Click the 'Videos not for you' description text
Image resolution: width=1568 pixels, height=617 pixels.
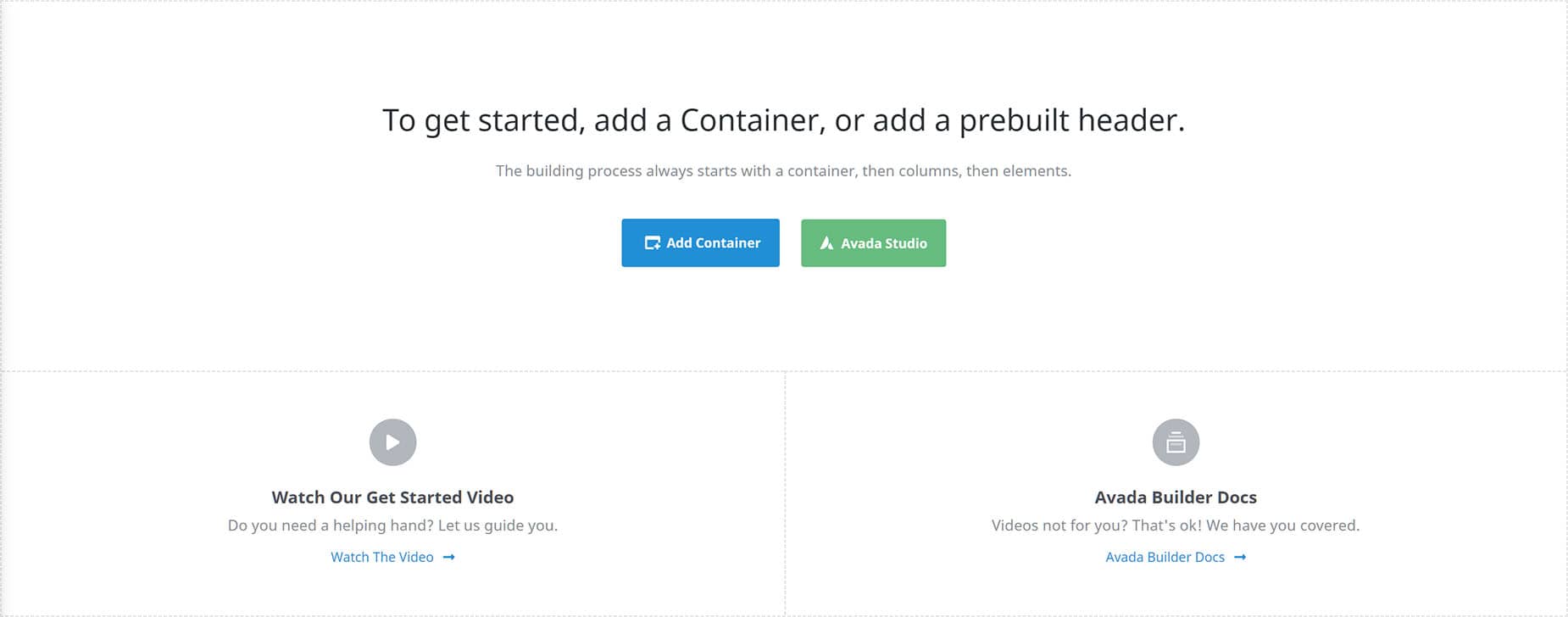[1176, 525]
